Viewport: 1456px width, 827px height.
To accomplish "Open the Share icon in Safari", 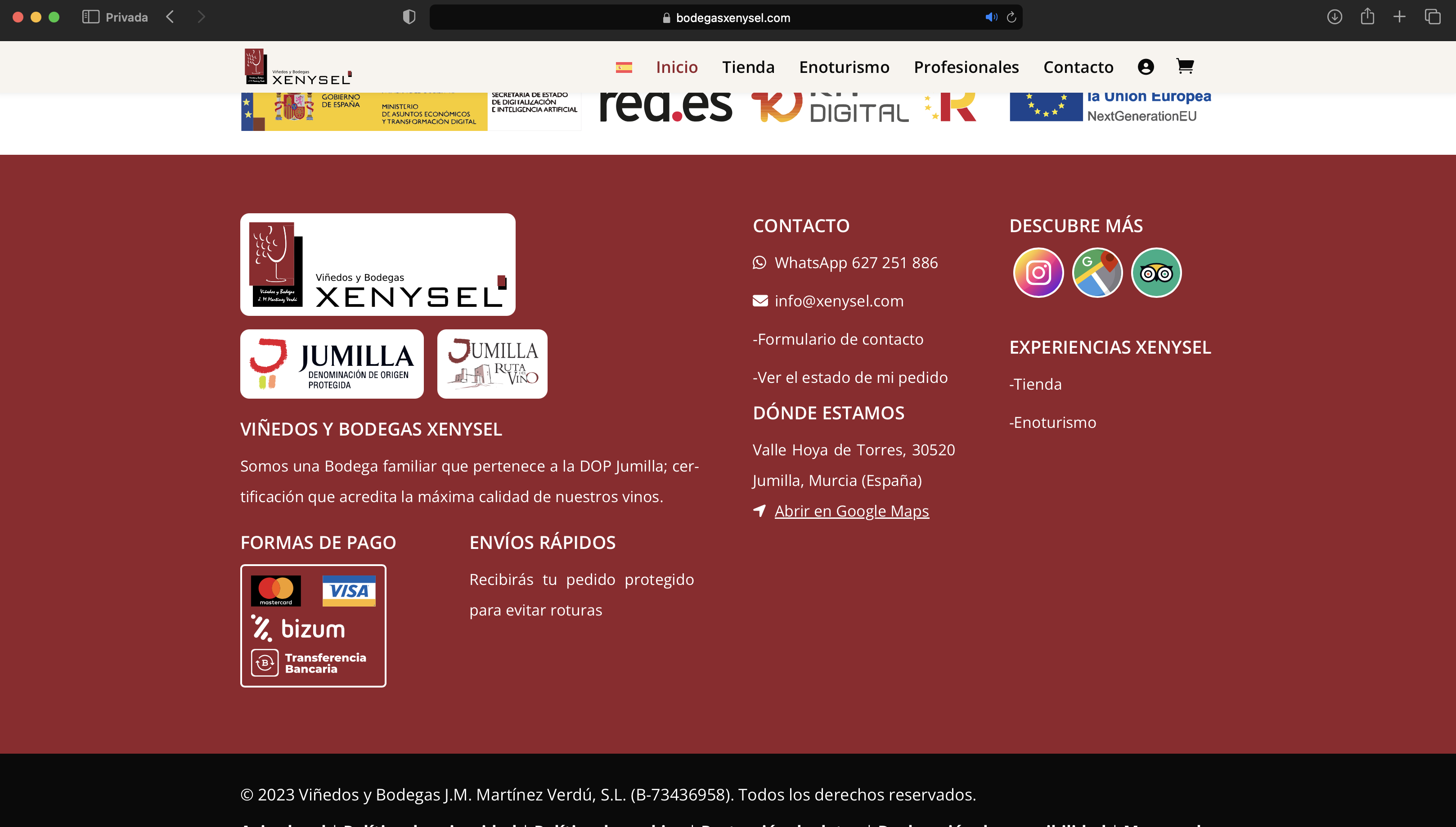I will pyautogui.click(x=1367, y=17).
